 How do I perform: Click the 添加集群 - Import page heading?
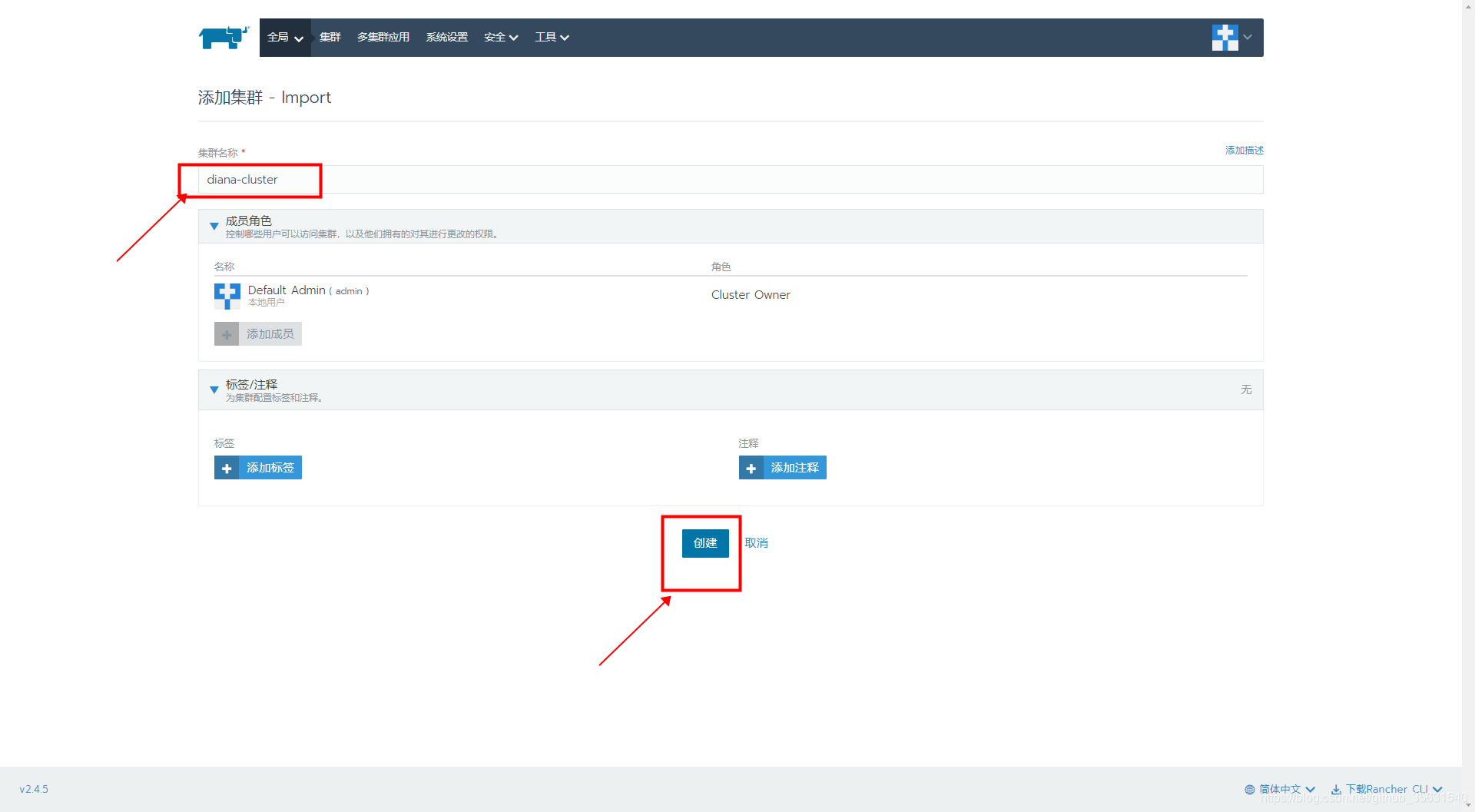[264, 98]
